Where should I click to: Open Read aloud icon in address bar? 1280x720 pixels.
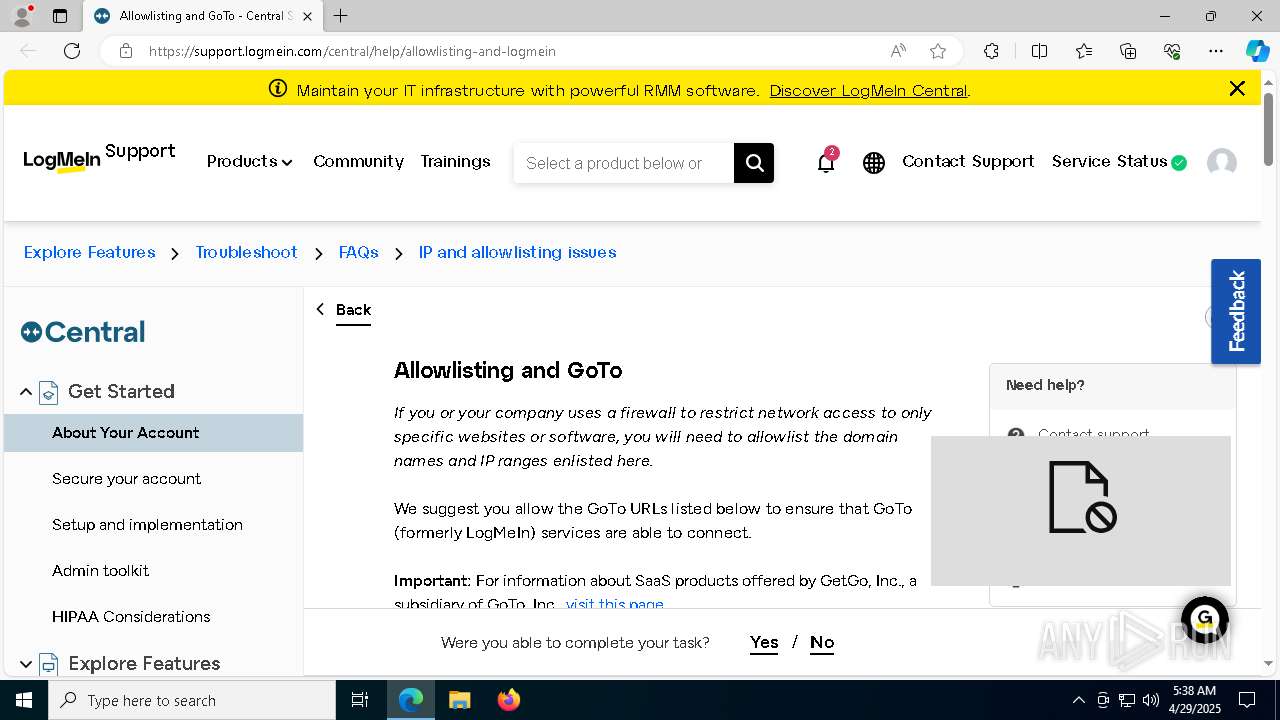click(898, 51)
